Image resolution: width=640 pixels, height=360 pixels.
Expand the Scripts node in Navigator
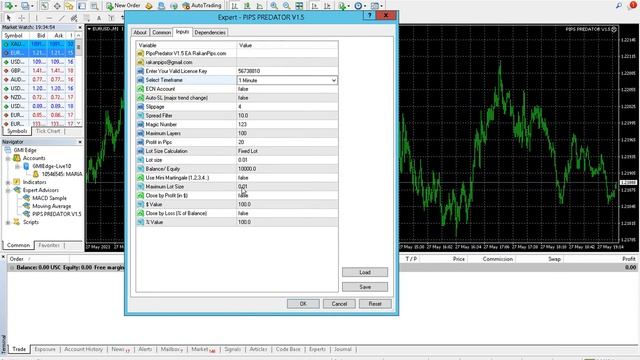(8, 222)
